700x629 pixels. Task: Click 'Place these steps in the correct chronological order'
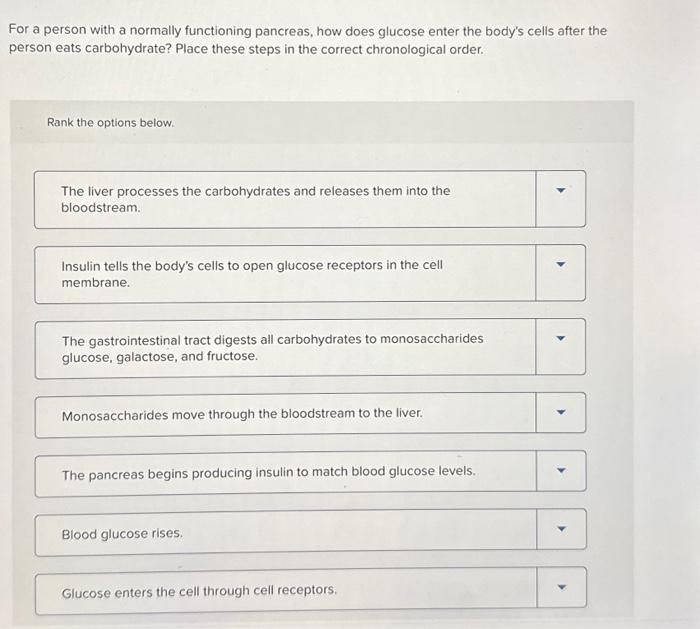tap(329, 49)
